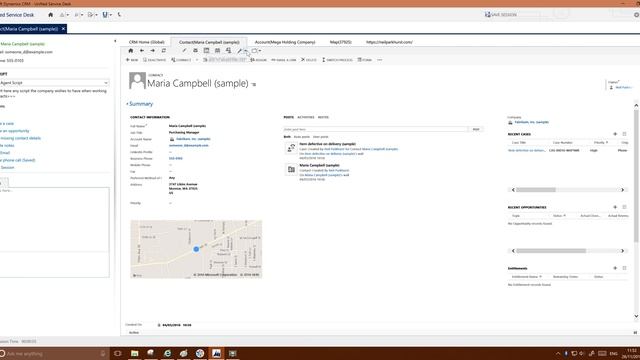Open grid view icon for Recent Cases
640x360 pixels.
point(624,134)
